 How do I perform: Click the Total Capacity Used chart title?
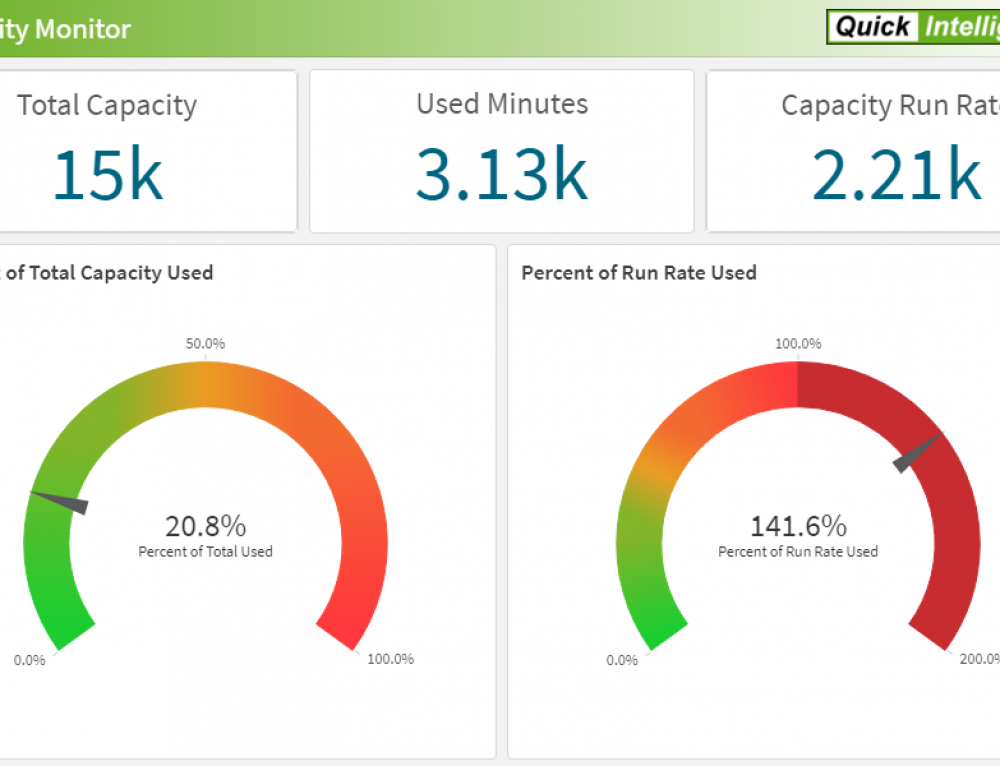(108, 272)
